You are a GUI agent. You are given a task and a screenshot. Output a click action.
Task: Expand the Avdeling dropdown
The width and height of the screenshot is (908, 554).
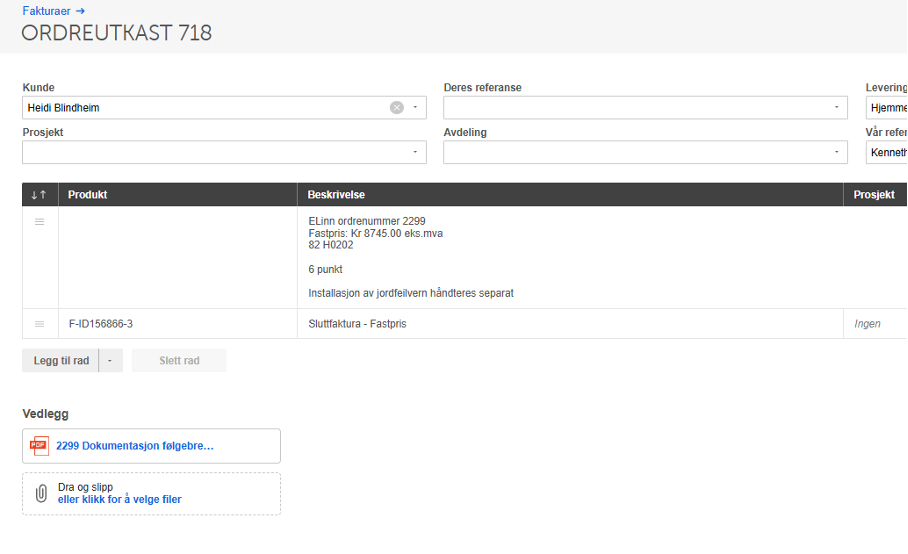pos(836,152)
